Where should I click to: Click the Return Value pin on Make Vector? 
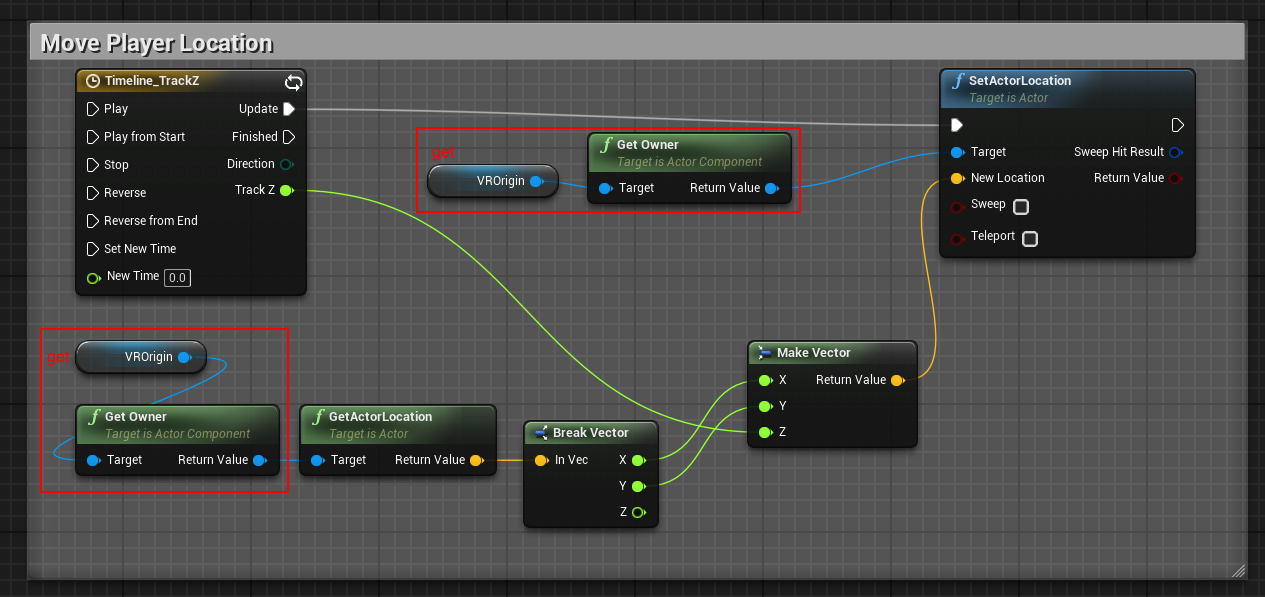[899, 380]
